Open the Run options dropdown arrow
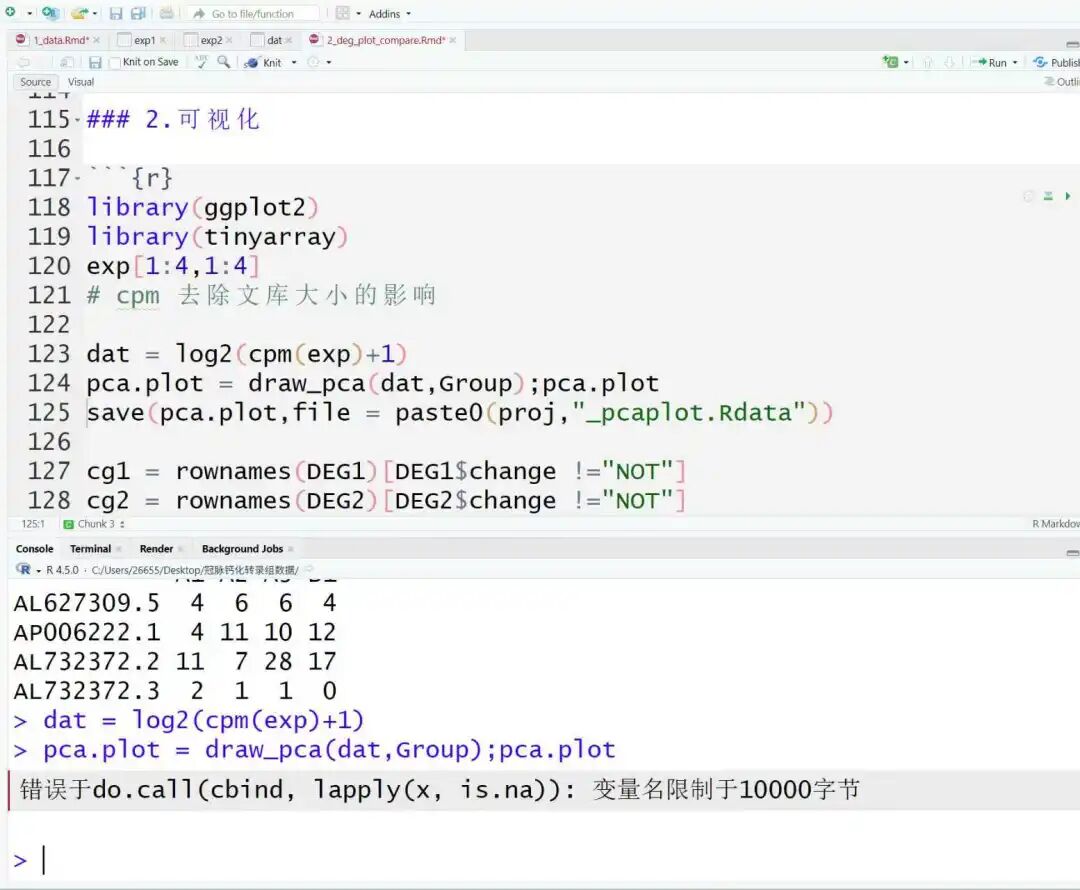The image size is (1080, 890). click(x=1015, y=63)
